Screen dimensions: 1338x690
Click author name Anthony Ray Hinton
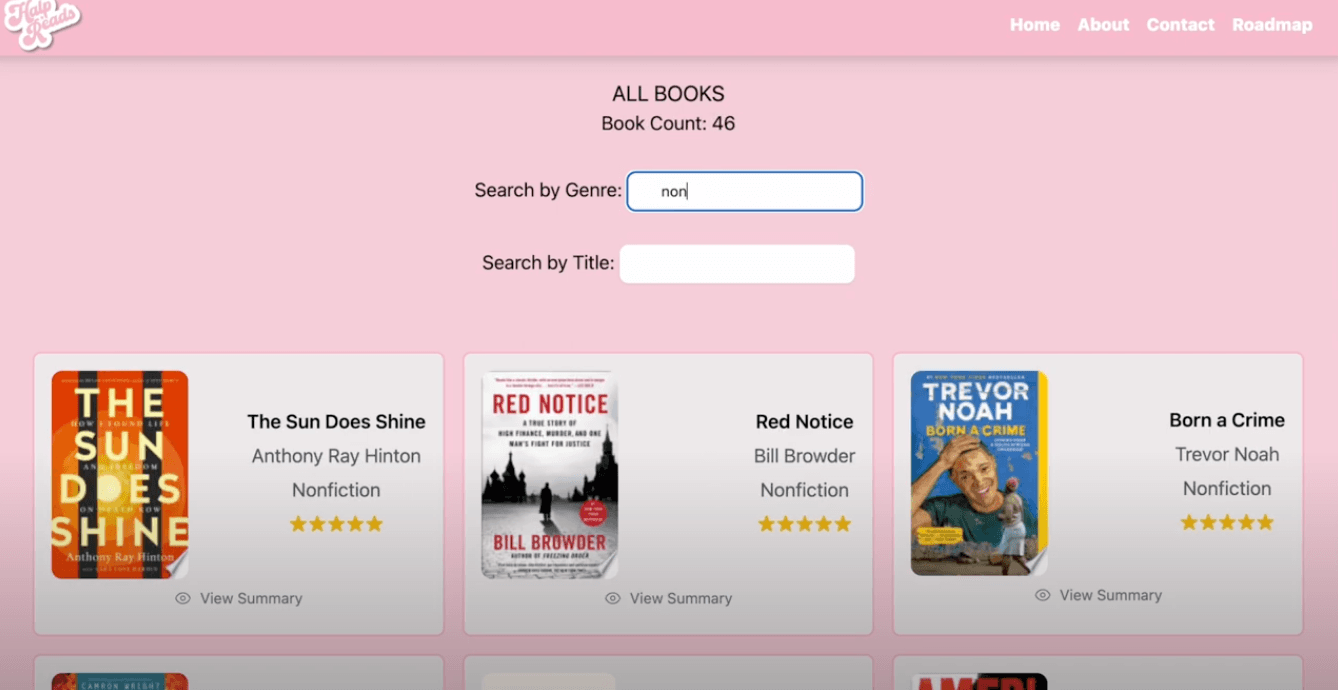click(336, 456)
